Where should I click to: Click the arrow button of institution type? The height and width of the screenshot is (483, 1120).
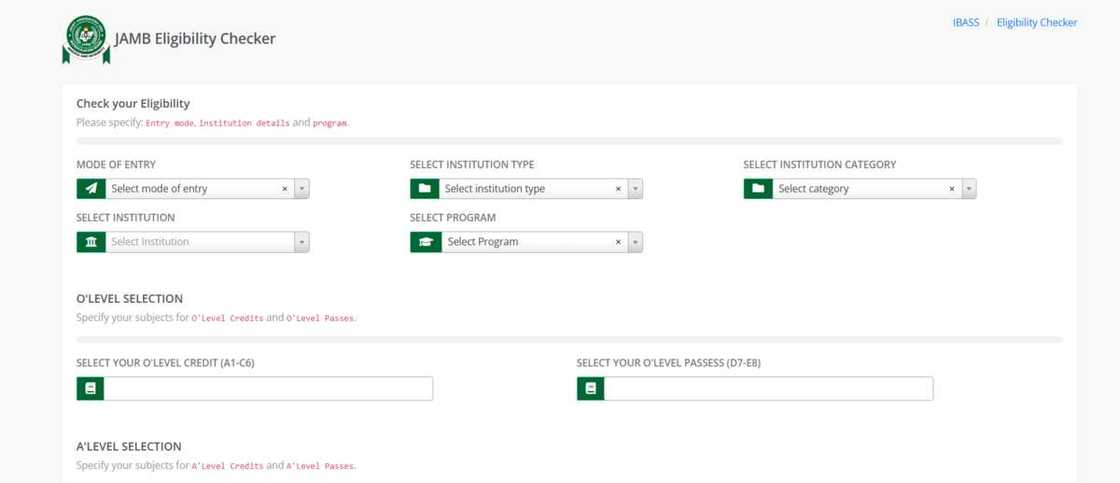pos(635,189)
